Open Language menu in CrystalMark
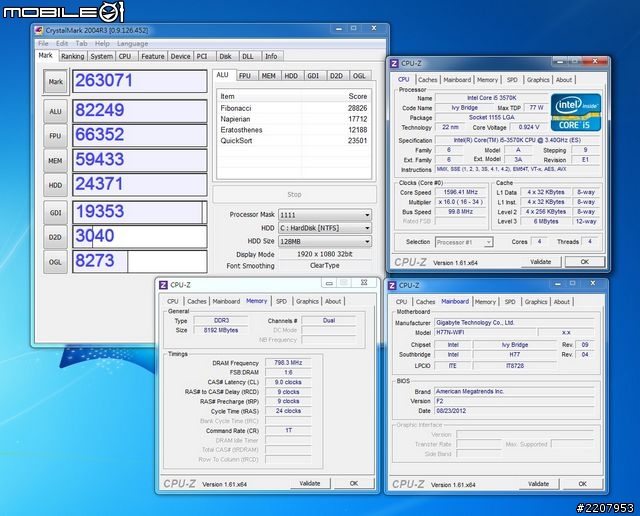Viewport: 640px width, 516px height. coord(132,43)
